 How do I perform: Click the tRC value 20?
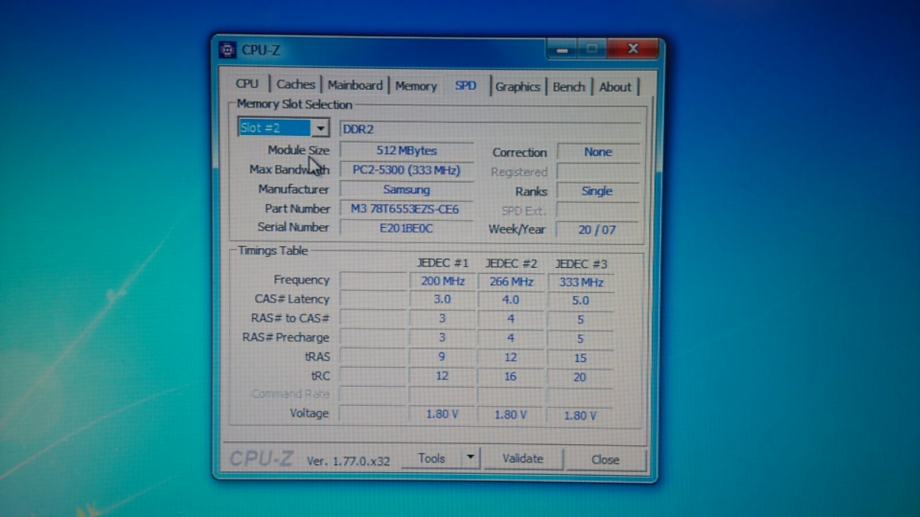(580, 377)
